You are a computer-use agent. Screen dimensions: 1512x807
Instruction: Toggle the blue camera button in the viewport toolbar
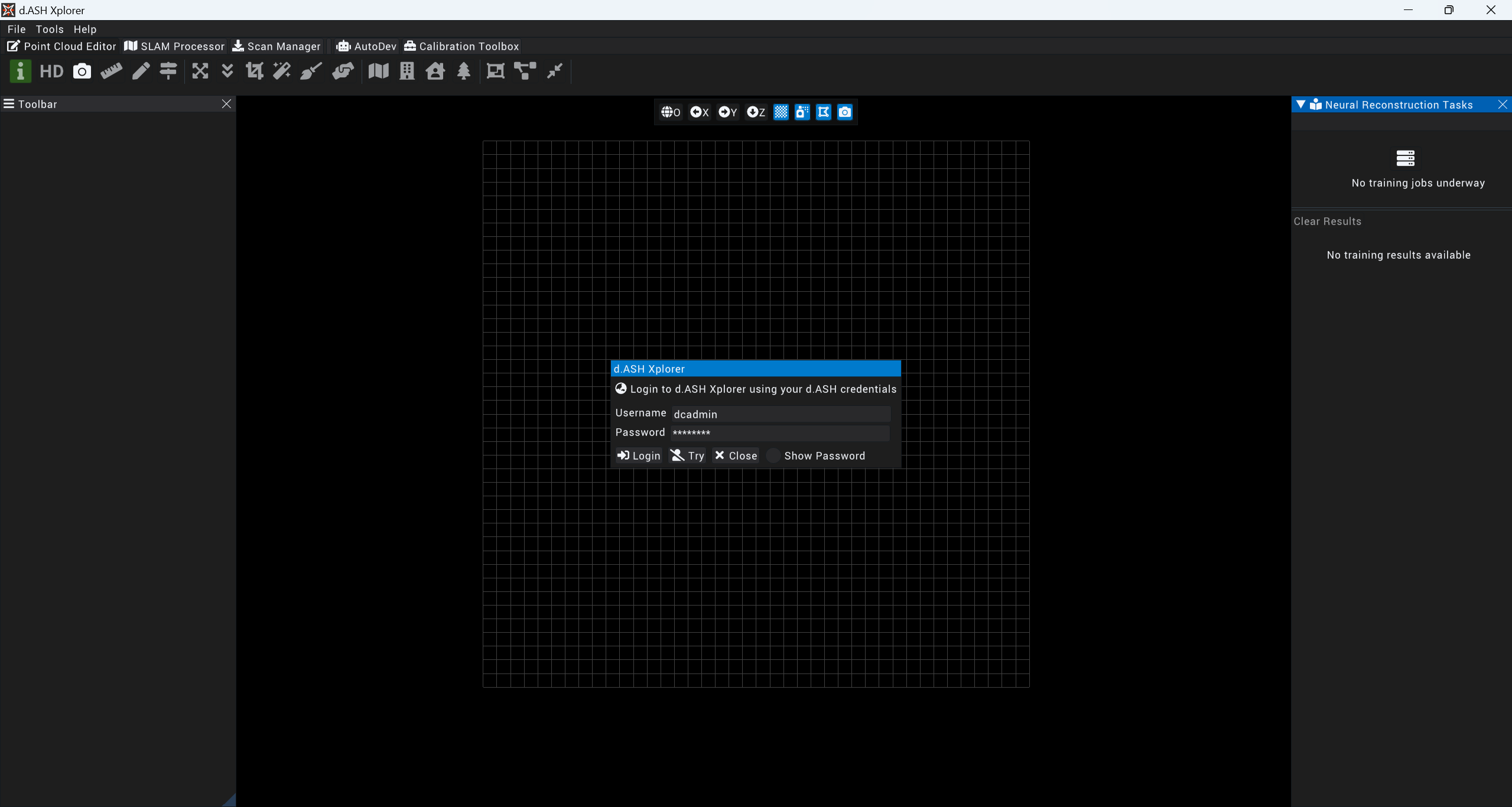tap(845, 112)
